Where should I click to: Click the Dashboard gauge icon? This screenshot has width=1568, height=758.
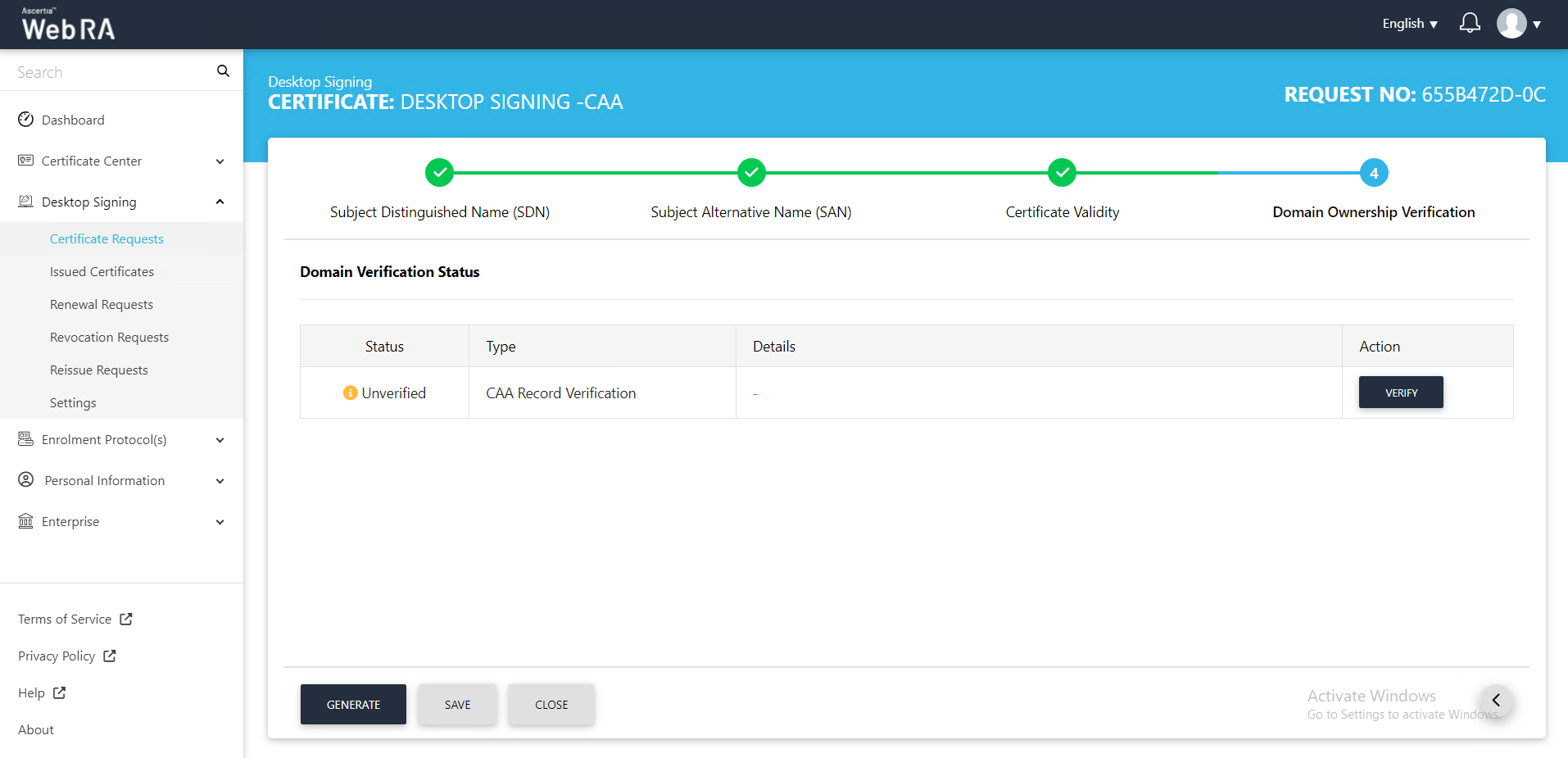pos(26,120)
